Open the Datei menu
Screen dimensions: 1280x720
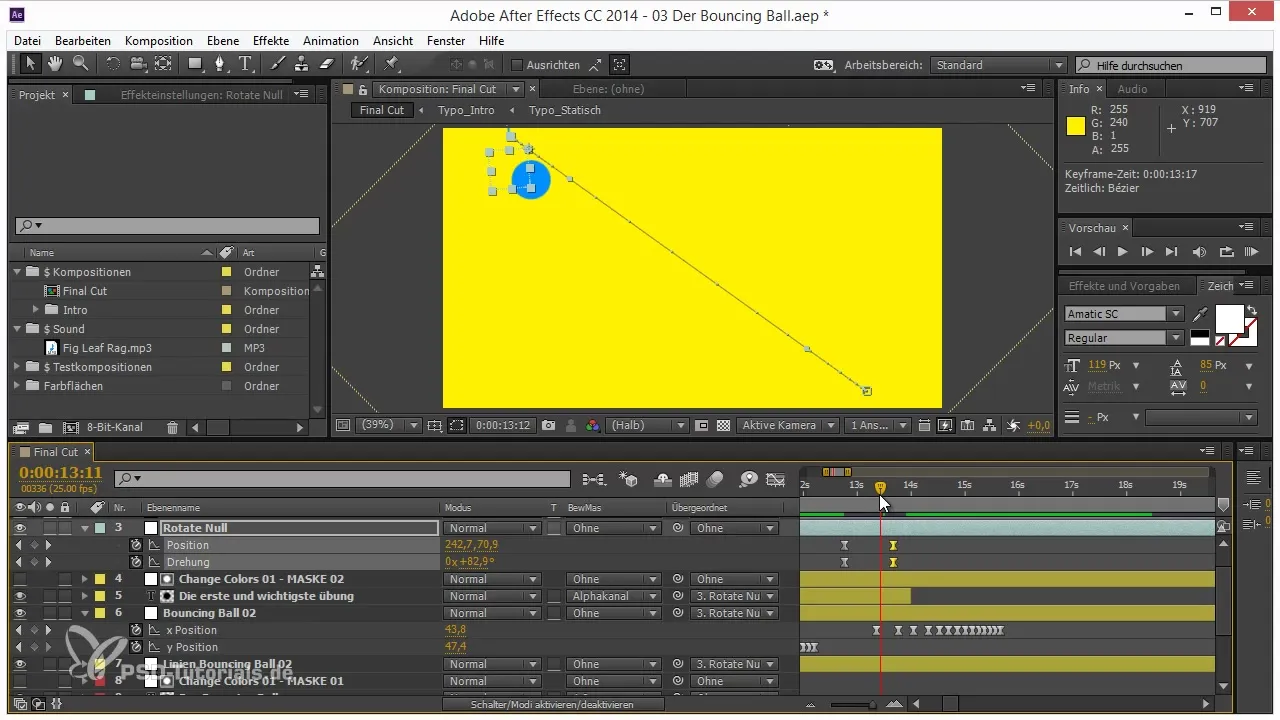coord(28,41)
